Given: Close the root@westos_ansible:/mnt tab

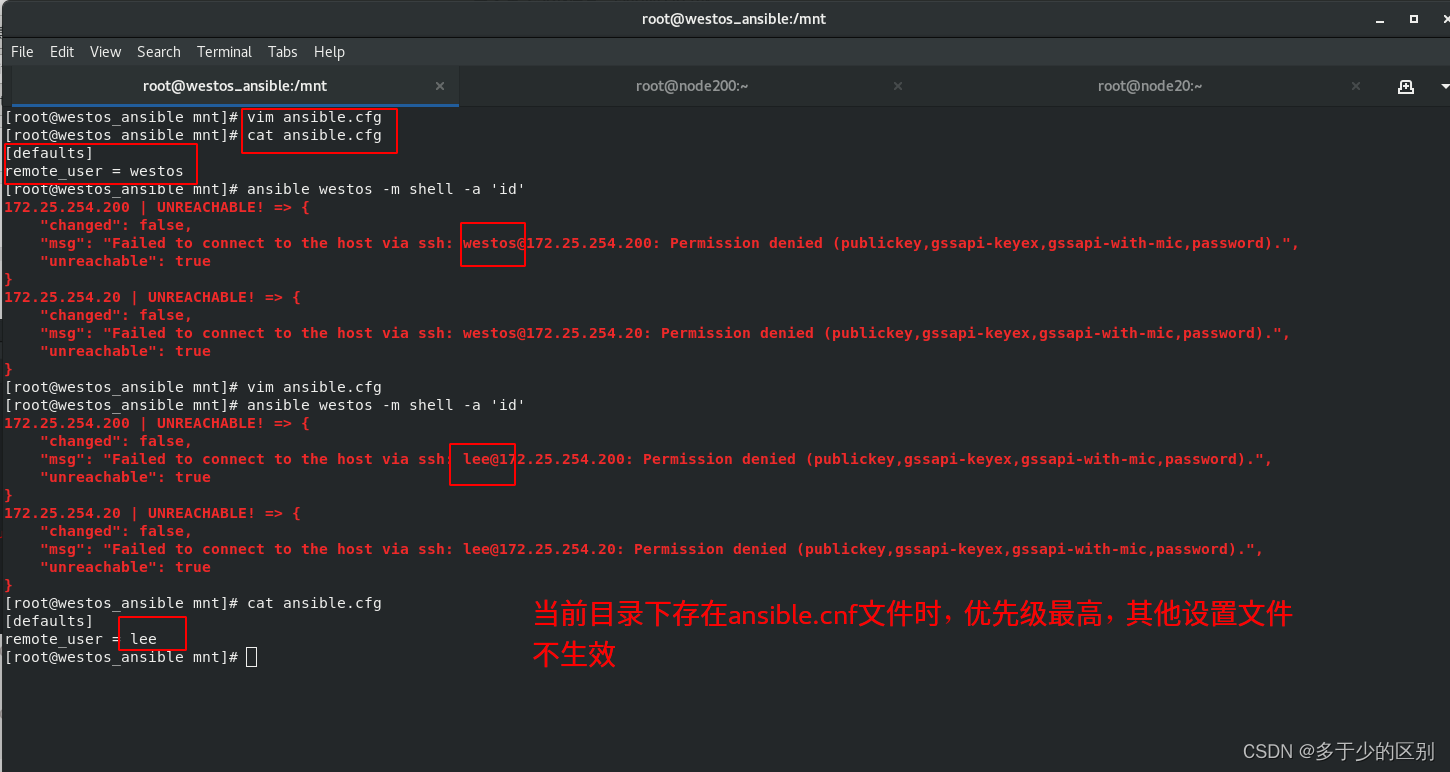Looking at the screenshot, I should click(x=440, y=86).
